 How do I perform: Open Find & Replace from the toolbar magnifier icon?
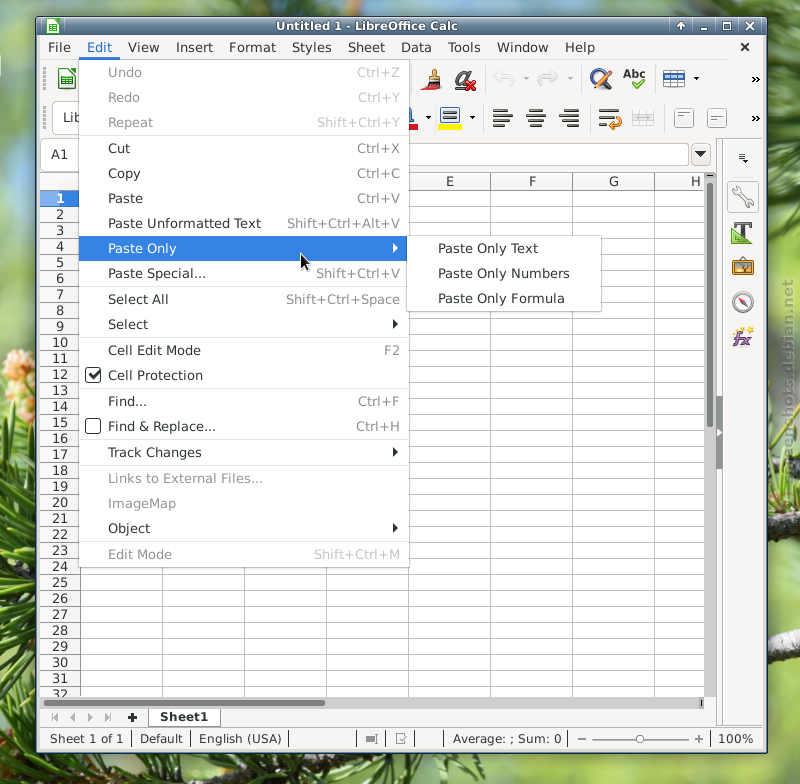(x=601, y=79)
